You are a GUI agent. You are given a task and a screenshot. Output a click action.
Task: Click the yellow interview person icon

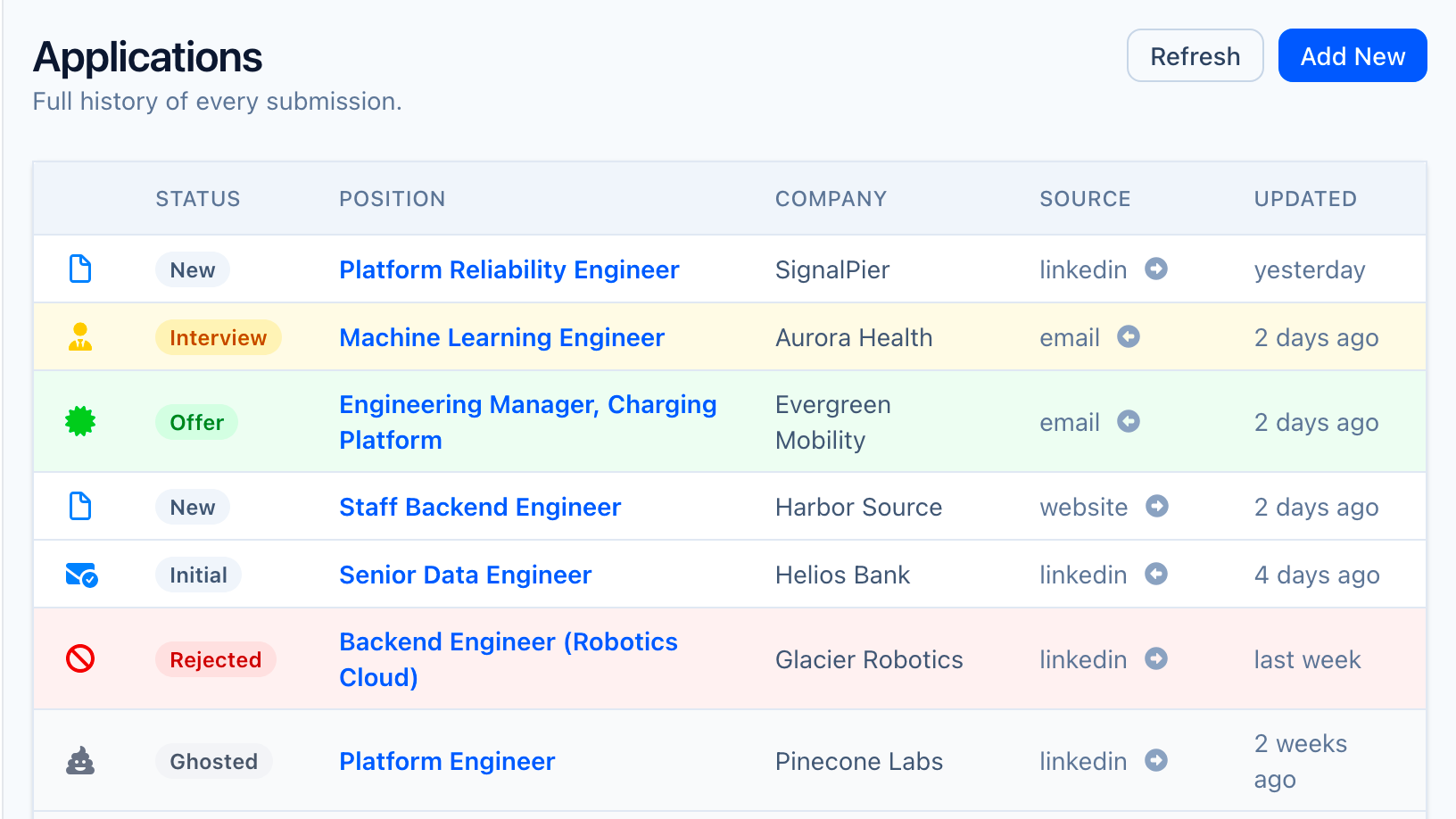tap(80, 336)
